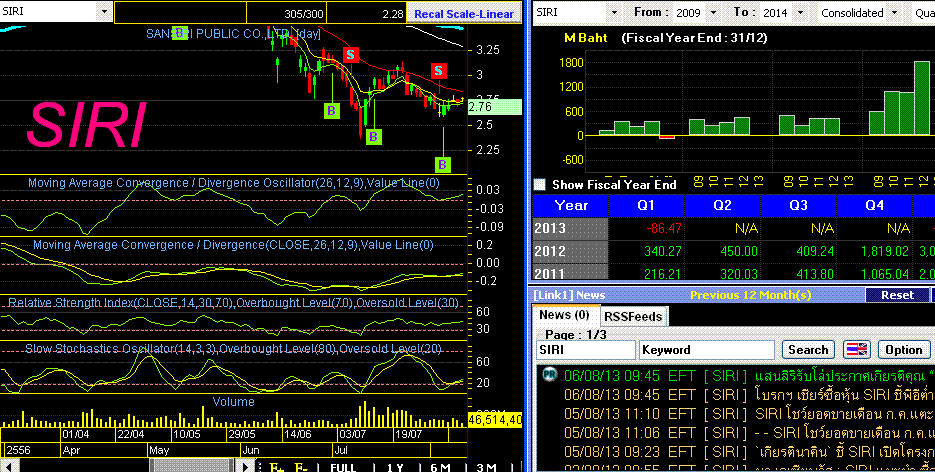Open the news Option button
Screen dimensions: 935x472
pos(903,350)
